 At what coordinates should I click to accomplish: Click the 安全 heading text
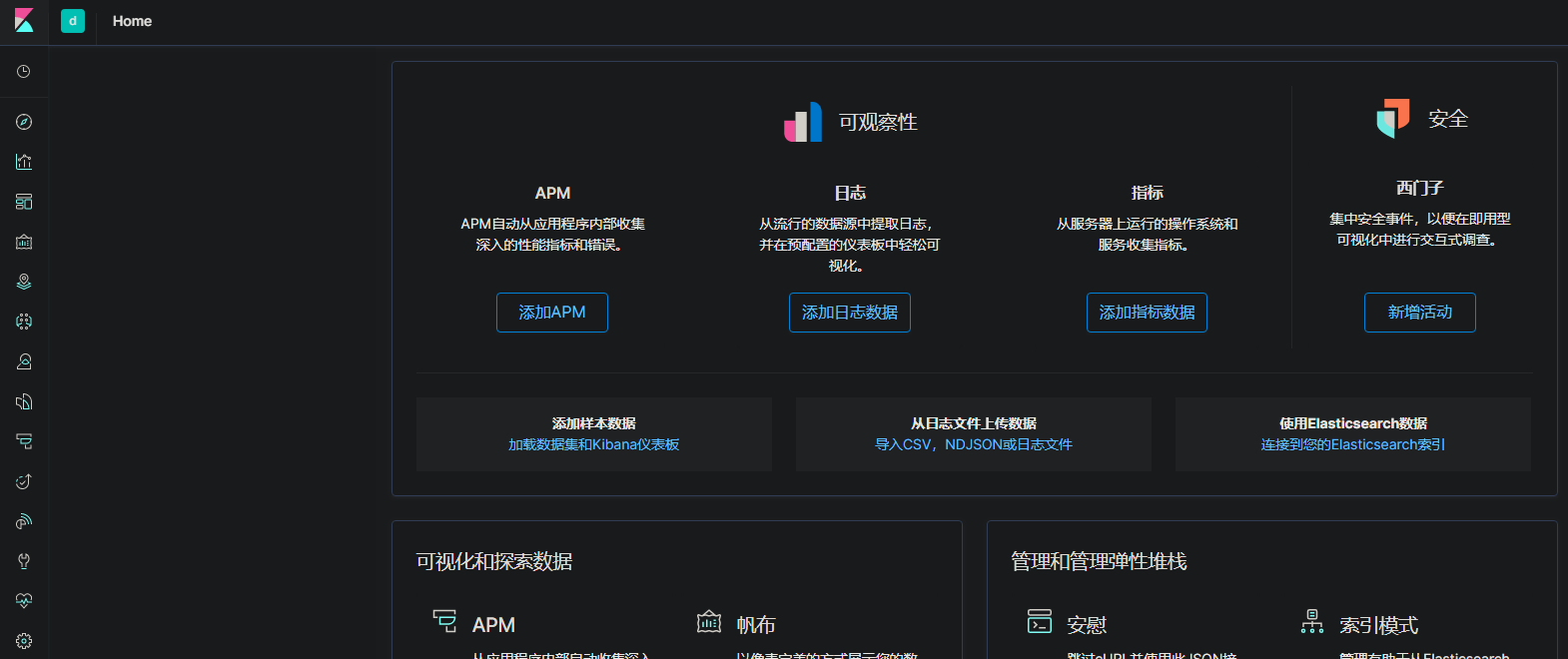(1448, 119)
